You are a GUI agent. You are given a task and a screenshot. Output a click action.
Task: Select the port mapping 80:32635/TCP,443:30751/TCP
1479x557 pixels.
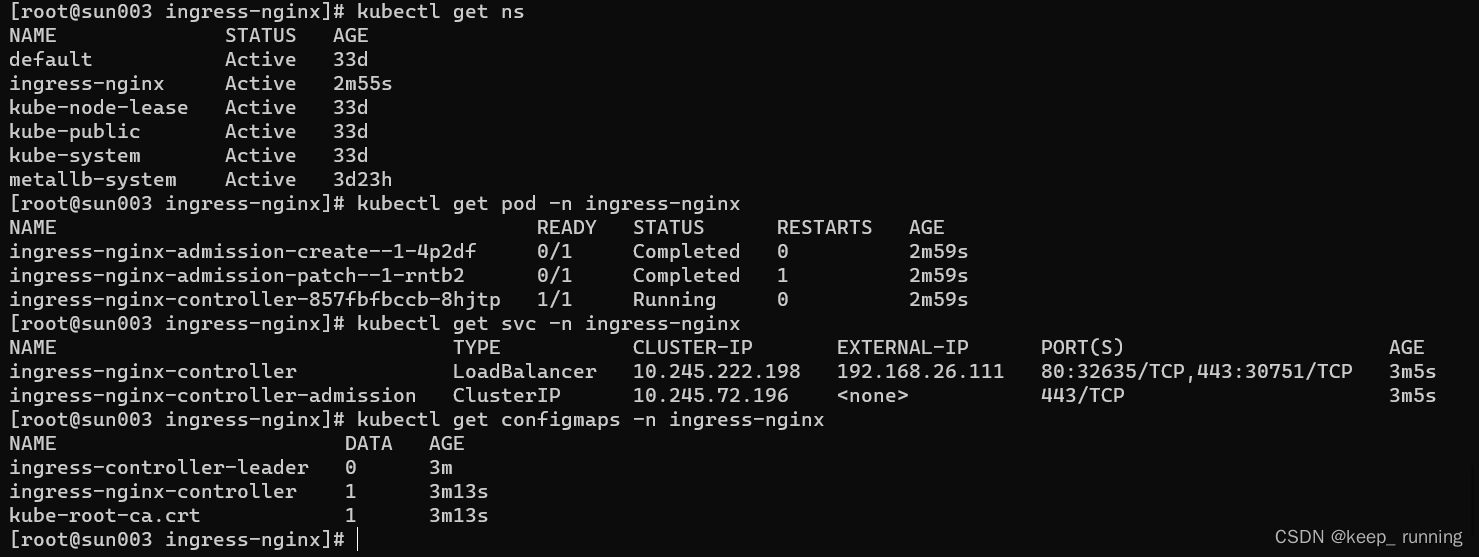pos(1196,372)
